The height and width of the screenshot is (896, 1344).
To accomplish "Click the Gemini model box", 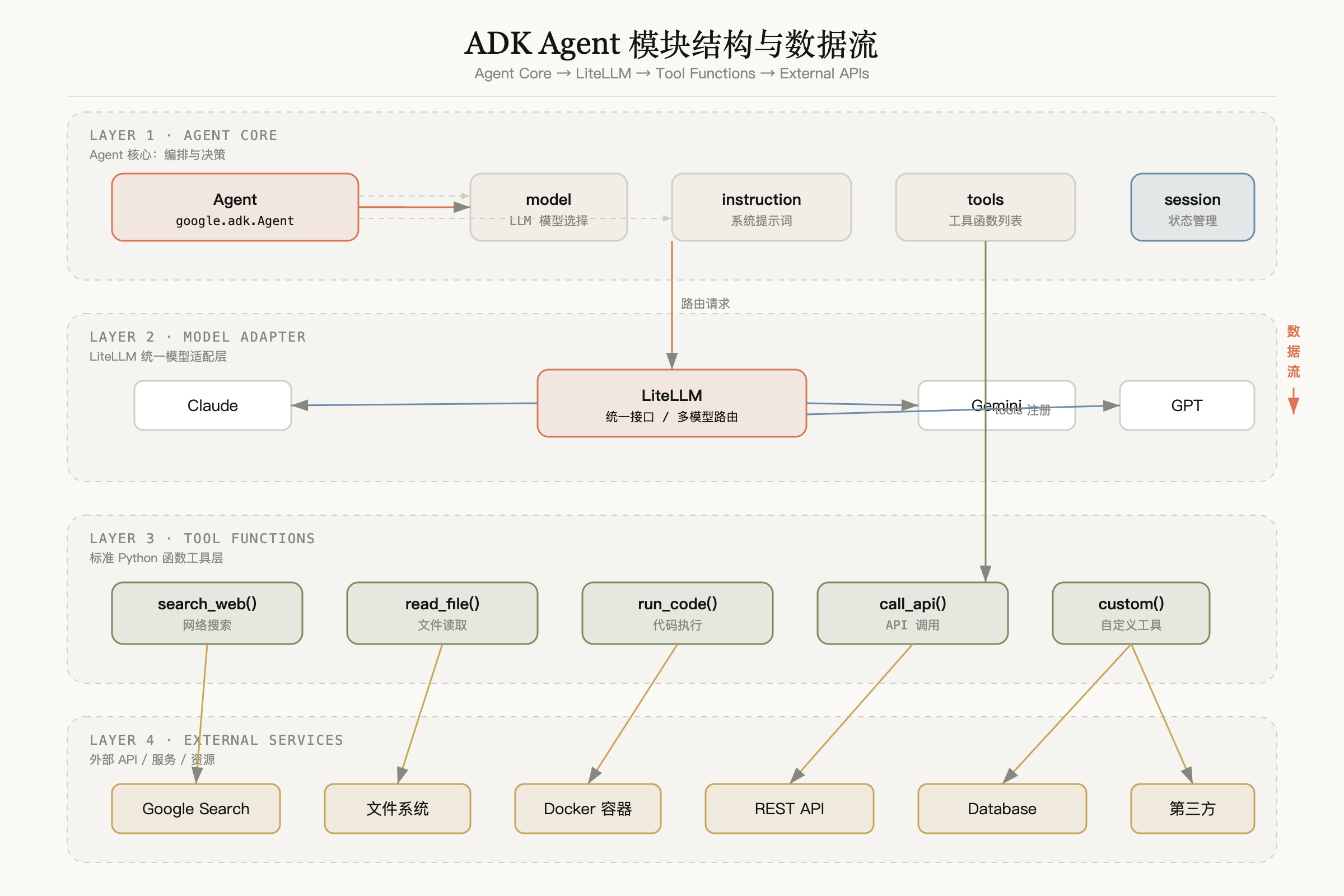I will pos(997,405).
